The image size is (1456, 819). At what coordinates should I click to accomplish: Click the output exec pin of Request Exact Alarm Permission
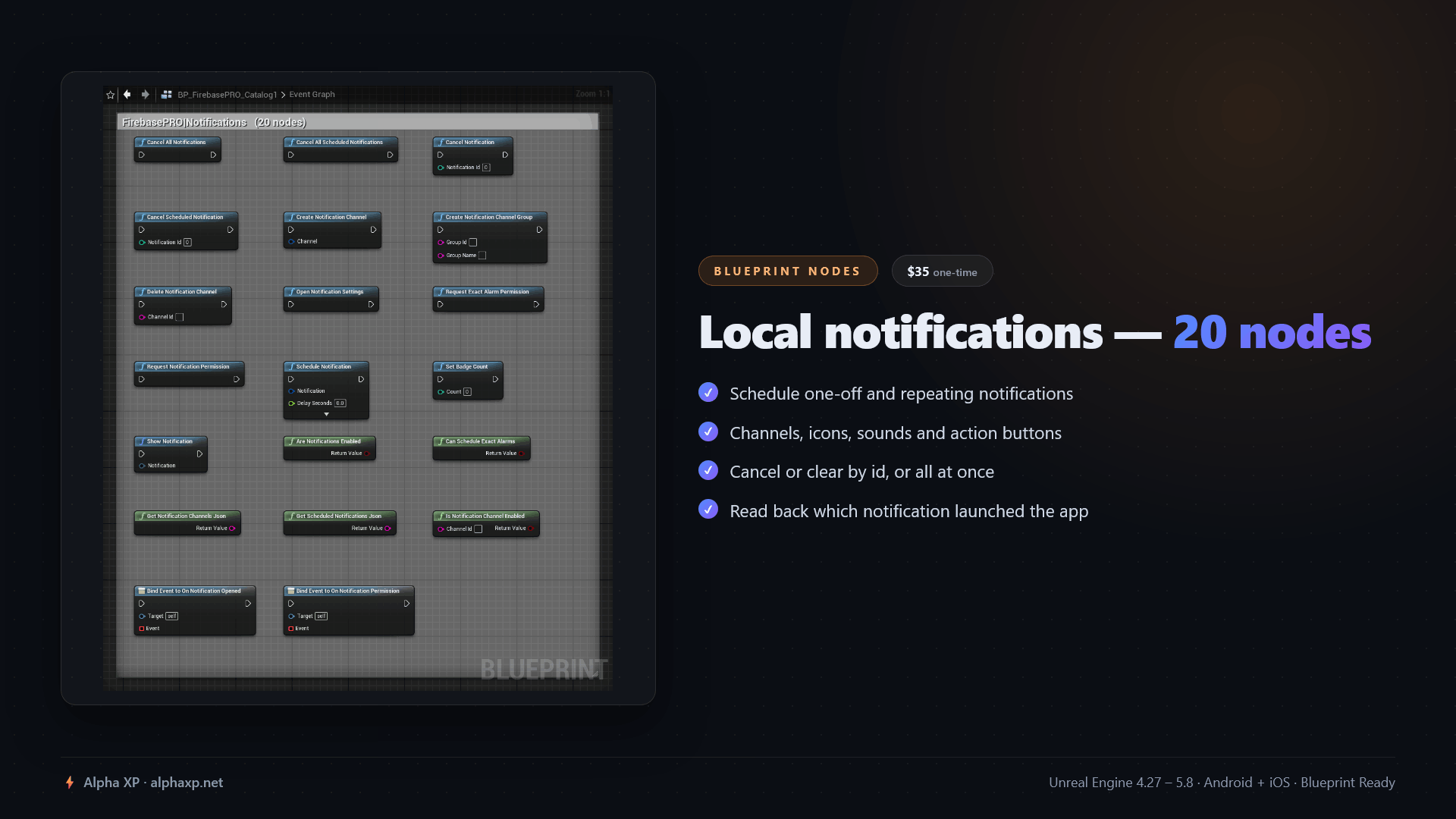(536, 304)
